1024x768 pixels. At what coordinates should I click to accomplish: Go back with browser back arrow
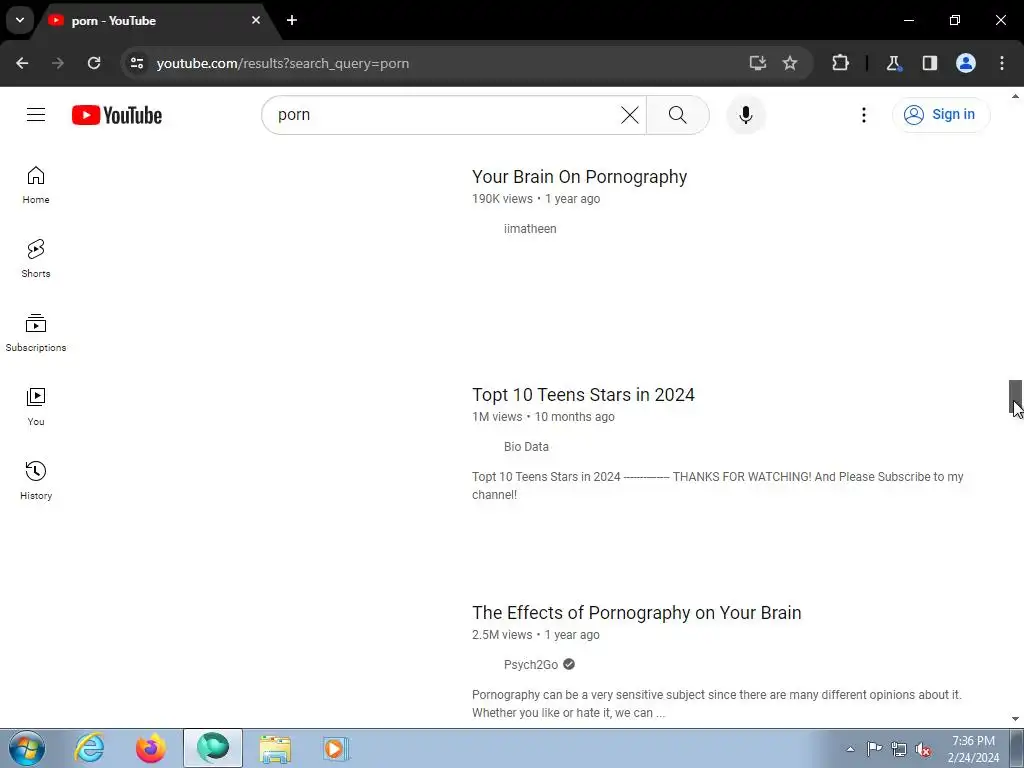pyautogui.click(x=22, y=63)
